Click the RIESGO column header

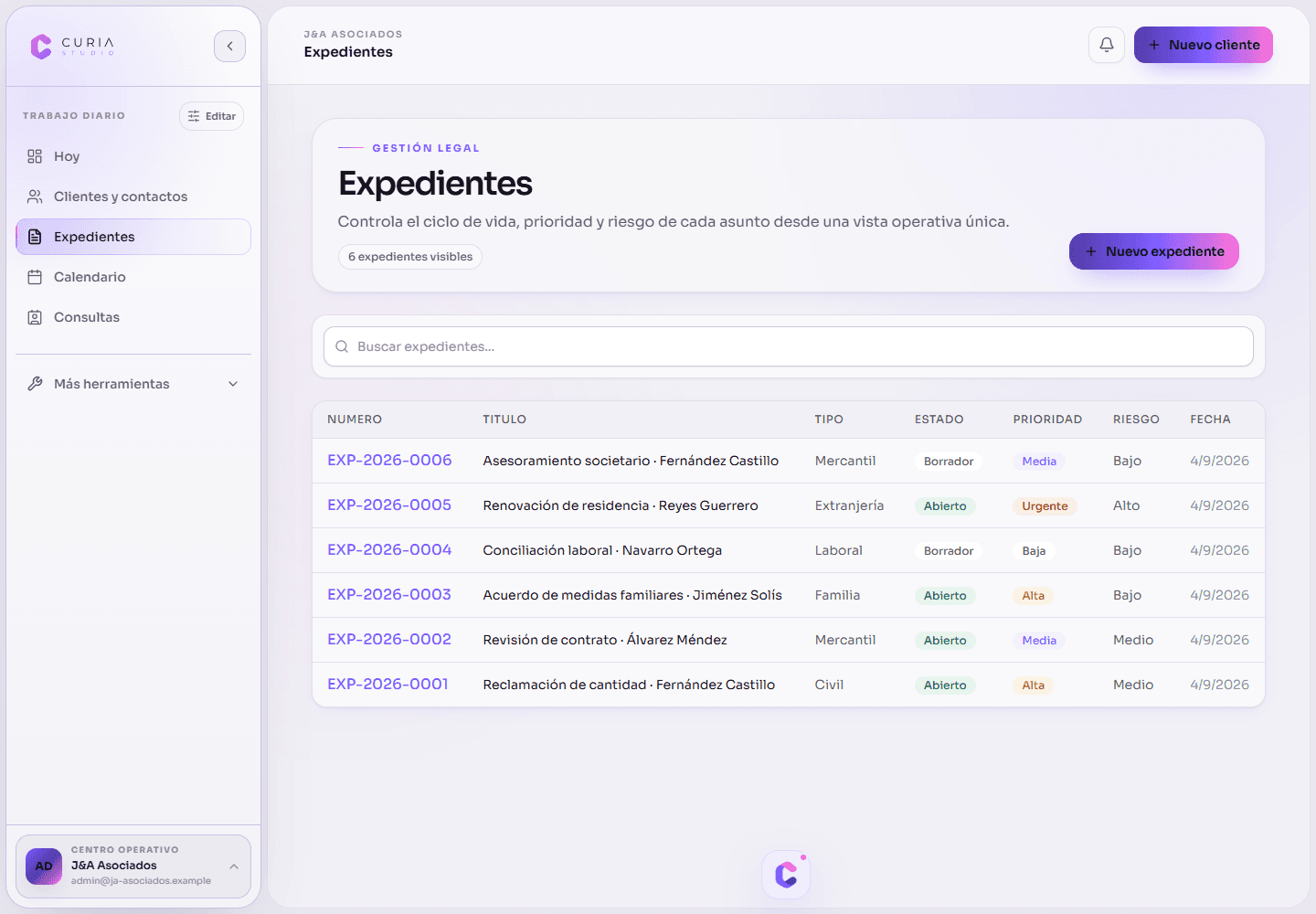1136,420
